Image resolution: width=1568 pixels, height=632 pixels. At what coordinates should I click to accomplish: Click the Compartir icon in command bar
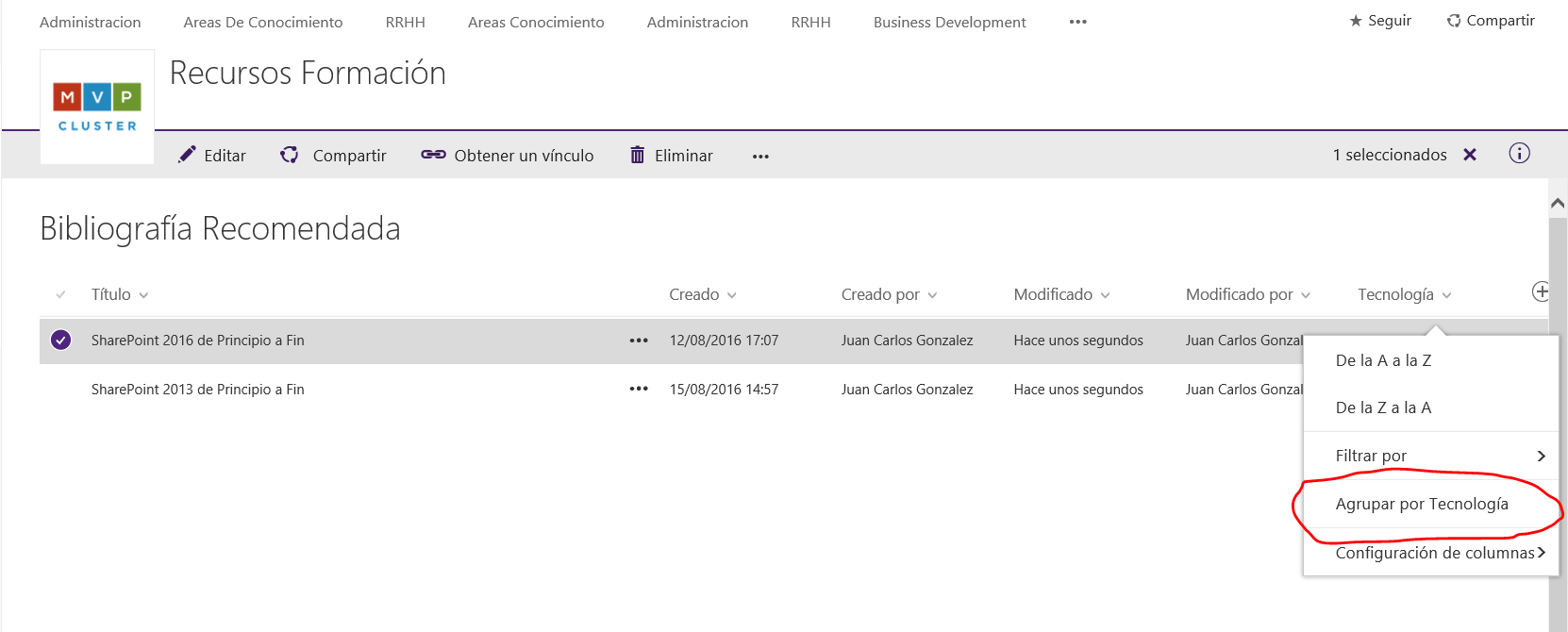coord(290,155)
